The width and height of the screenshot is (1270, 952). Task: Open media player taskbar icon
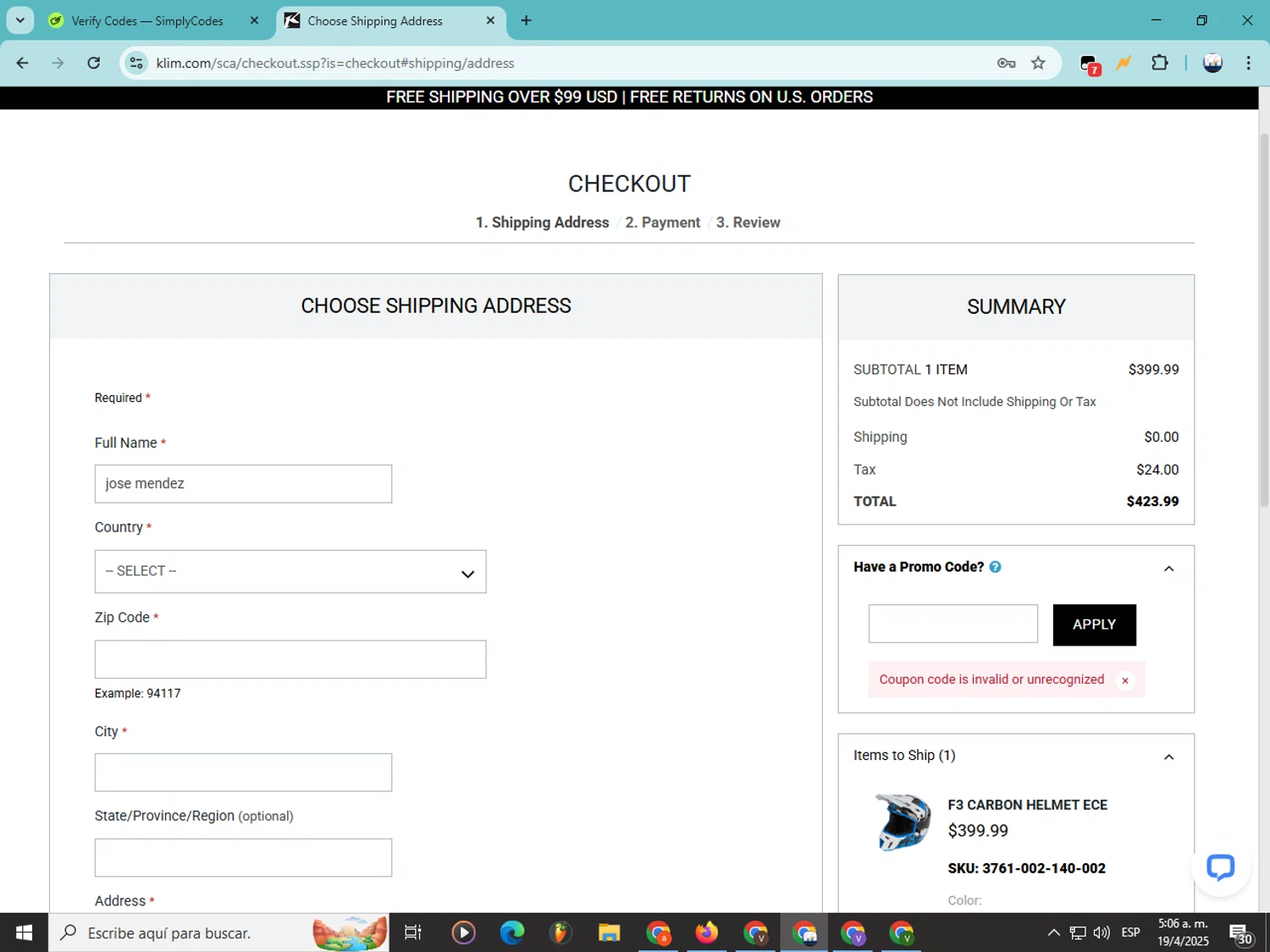(463, 933)
